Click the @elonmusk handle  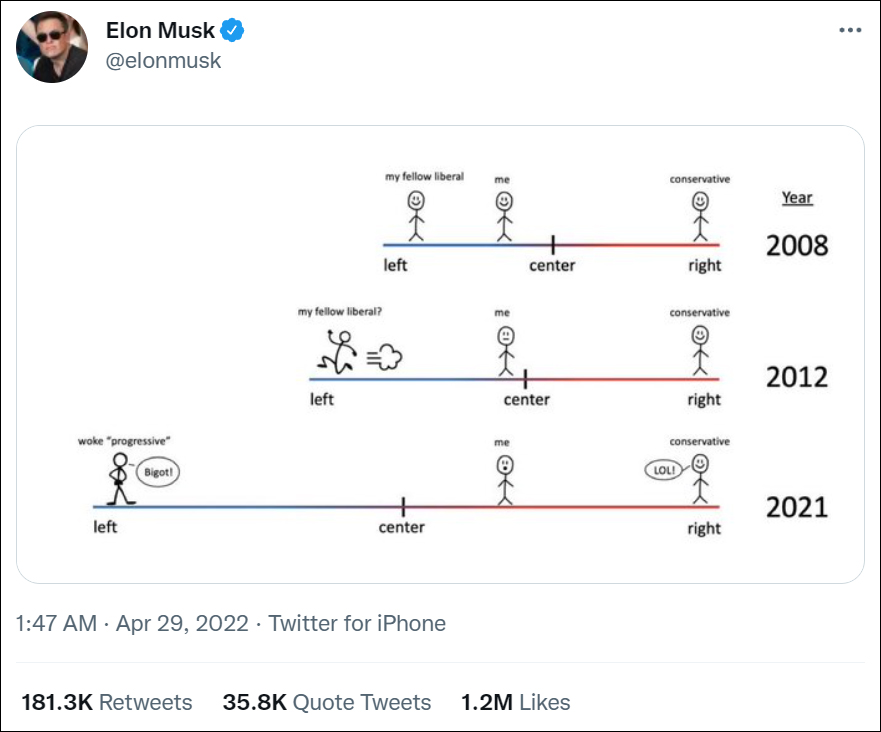[164, 61]
